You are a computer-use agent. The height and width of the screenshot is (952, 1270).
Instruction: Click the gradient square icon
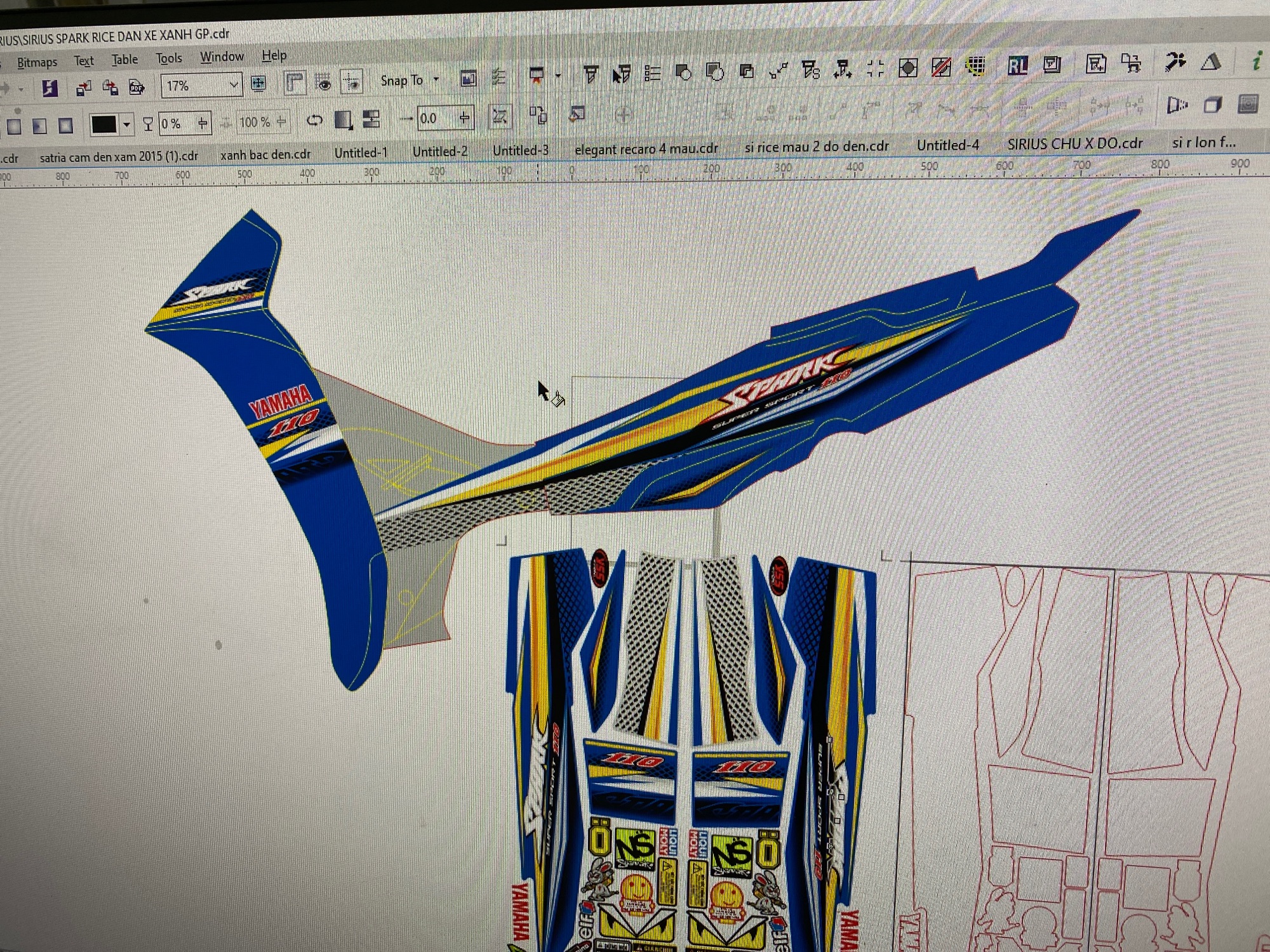coord(344,119)
